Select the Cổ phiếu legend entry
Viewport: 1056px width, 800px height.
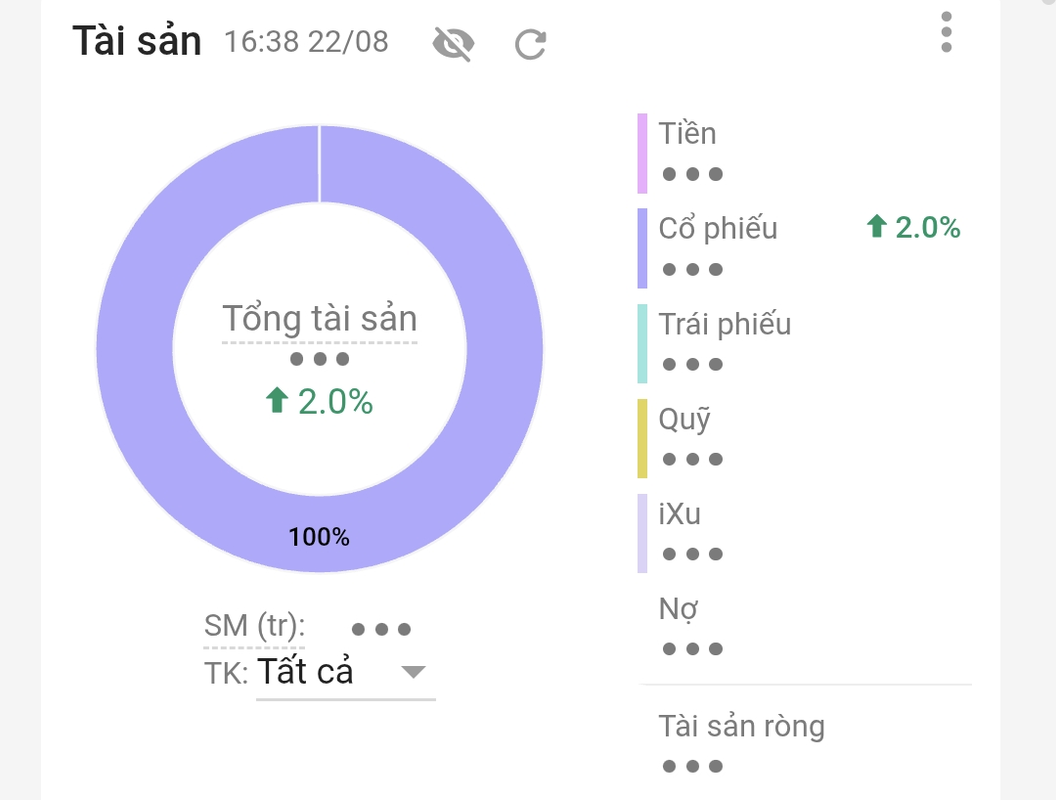click(717, 228)
